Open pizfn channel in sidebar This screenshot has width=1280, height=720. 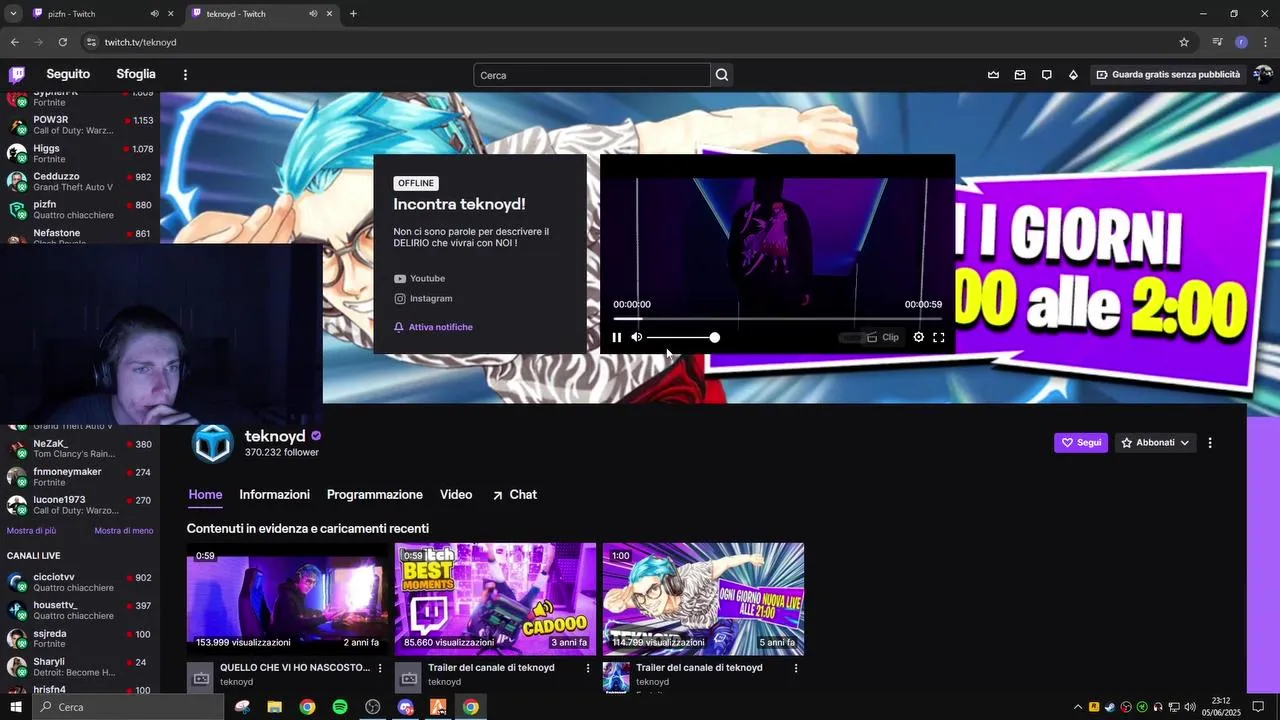[80, 209]
